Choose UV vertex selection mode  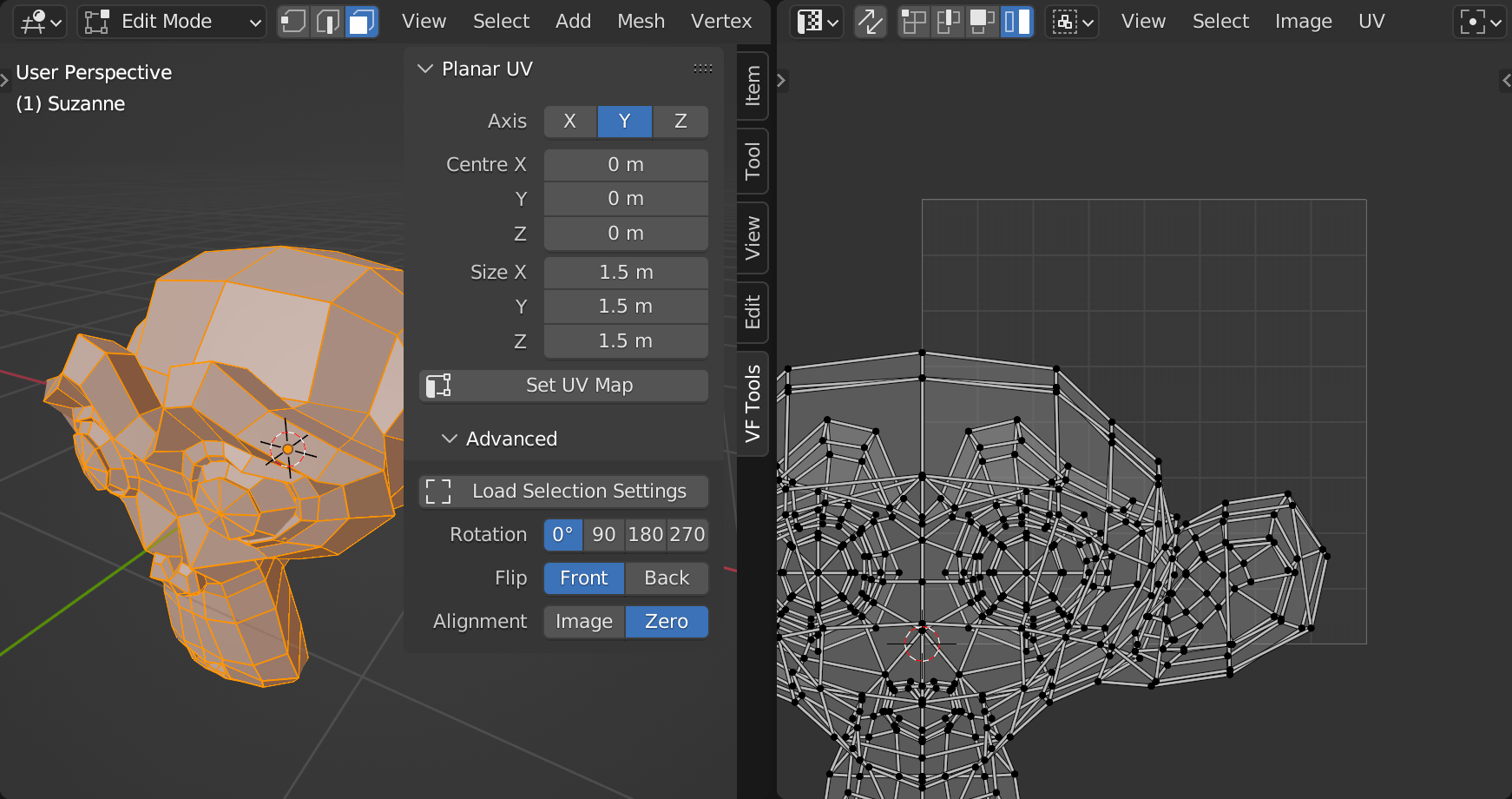tap(913, 22)
